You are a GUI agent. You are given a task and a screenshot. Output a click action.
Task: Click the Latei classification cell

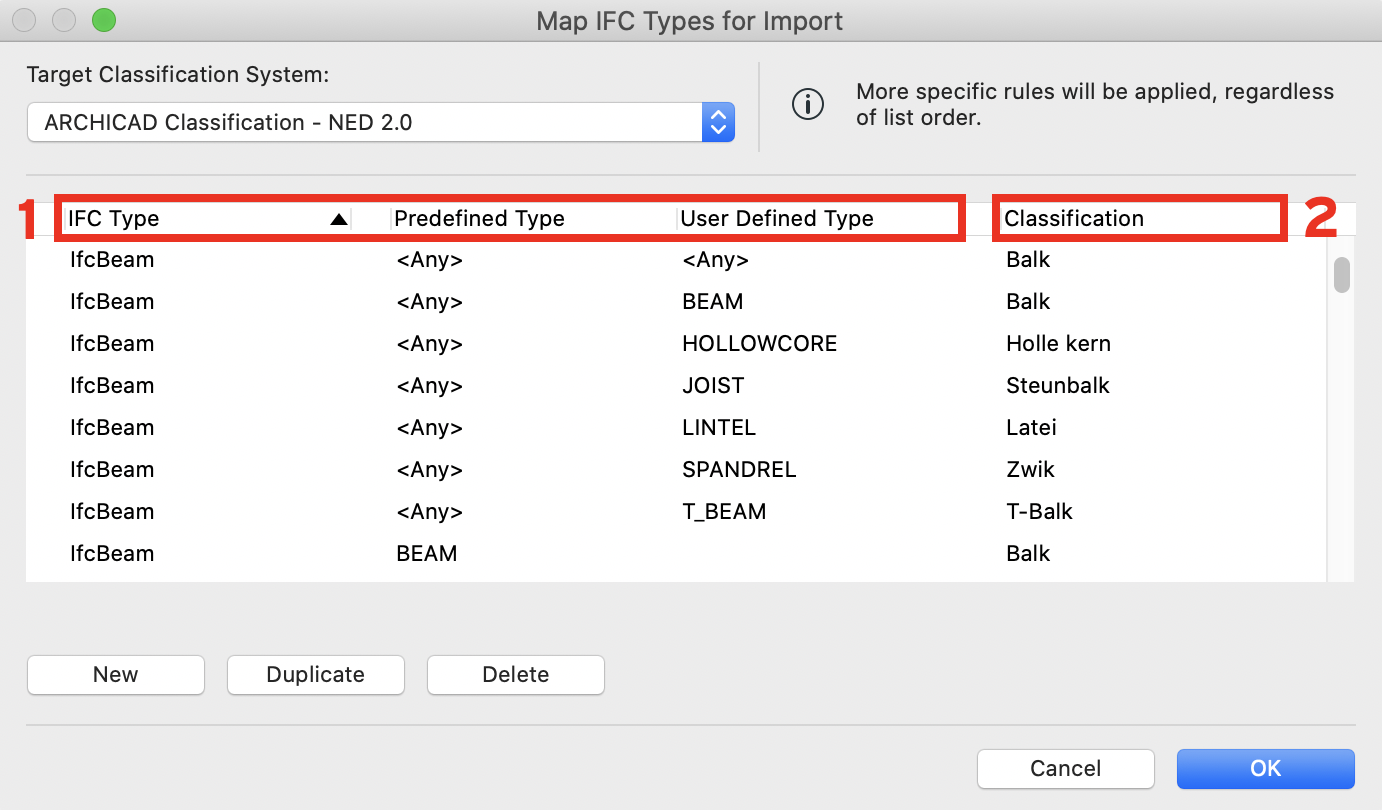tap(1031, 427)
